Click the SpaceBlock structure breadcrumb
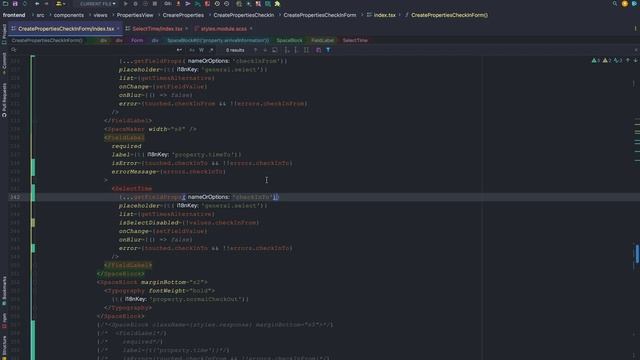 point(289,40)
